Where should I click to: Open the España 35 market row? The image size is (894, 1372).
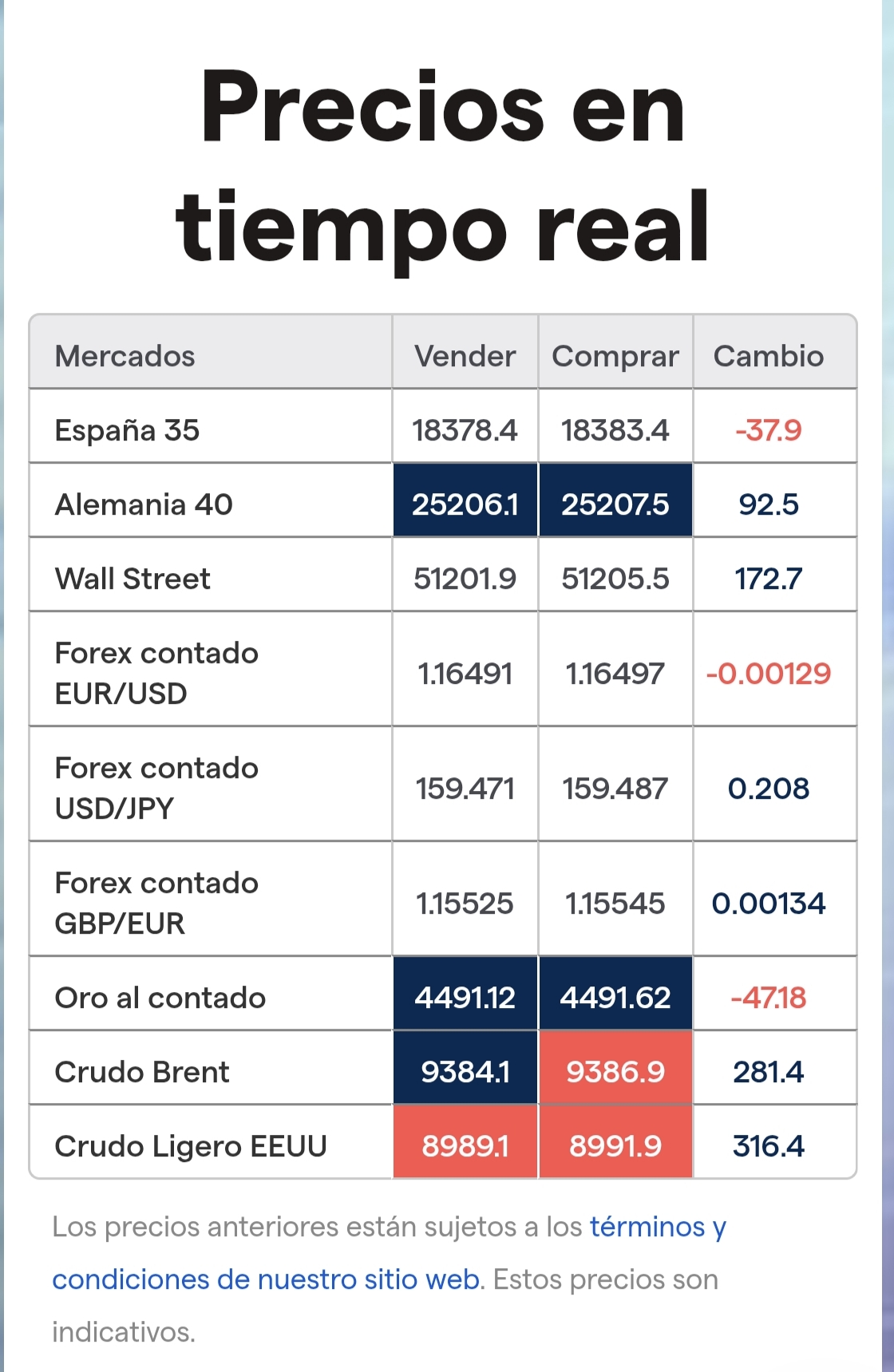pyautogui.click(x=443, y=430)
